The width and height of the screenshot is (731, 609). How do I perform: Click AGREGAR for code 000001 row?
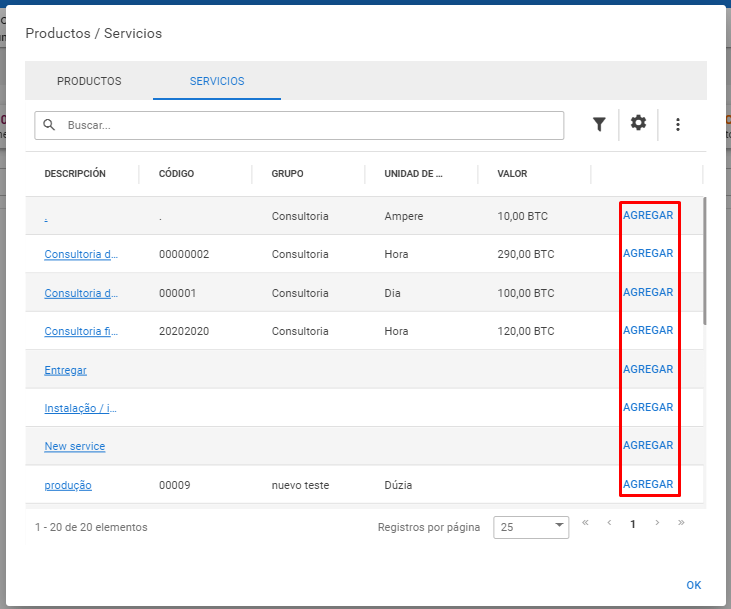point(648,292)
